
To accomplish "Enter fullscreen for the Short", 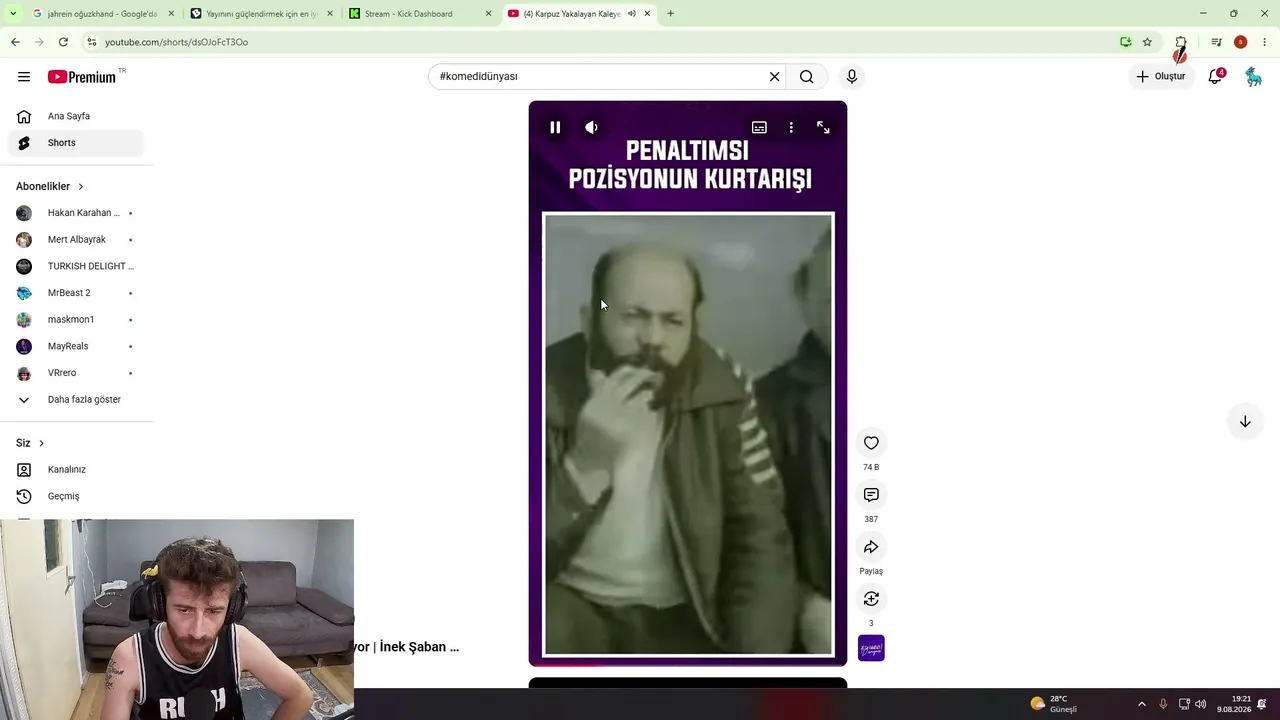I will [x=823, y=127].
